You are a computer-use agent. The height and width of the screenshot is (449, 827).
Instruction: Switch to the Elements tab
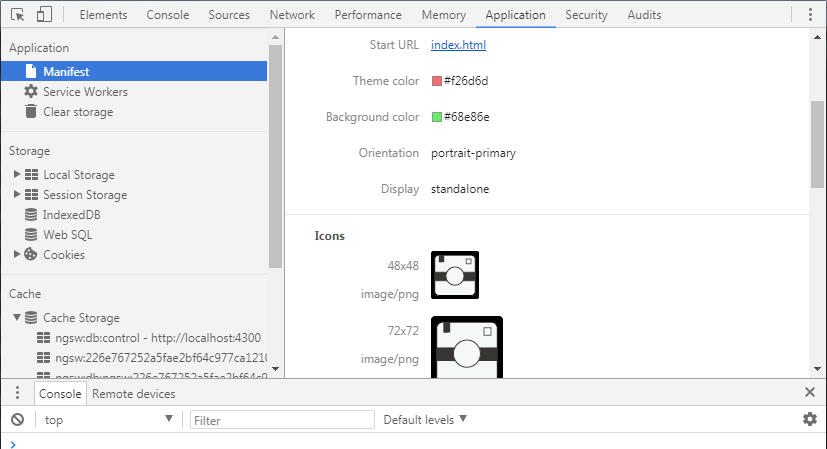(x=103, y=15)
